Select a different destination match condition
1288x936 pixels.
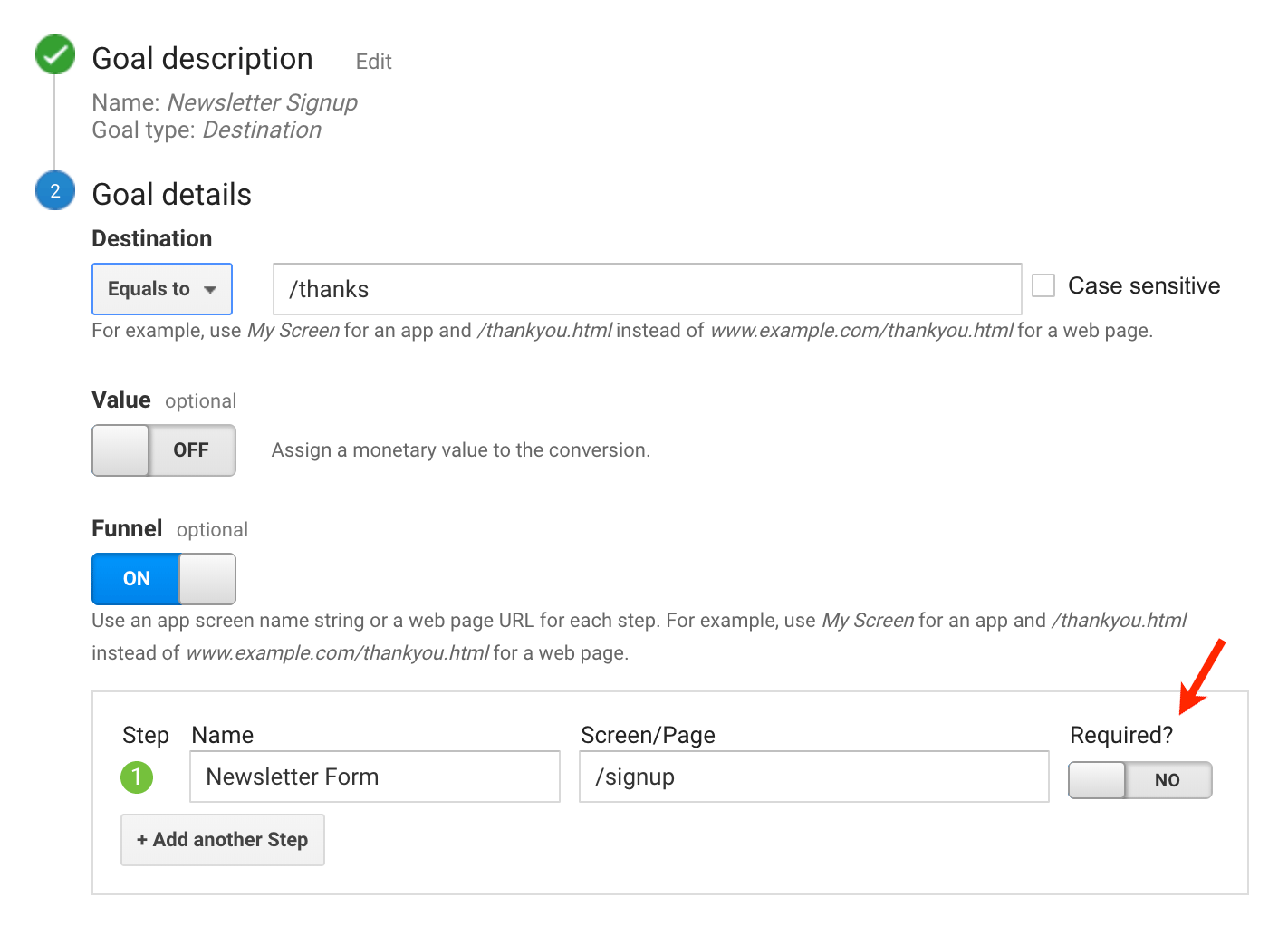click(161, 288)
